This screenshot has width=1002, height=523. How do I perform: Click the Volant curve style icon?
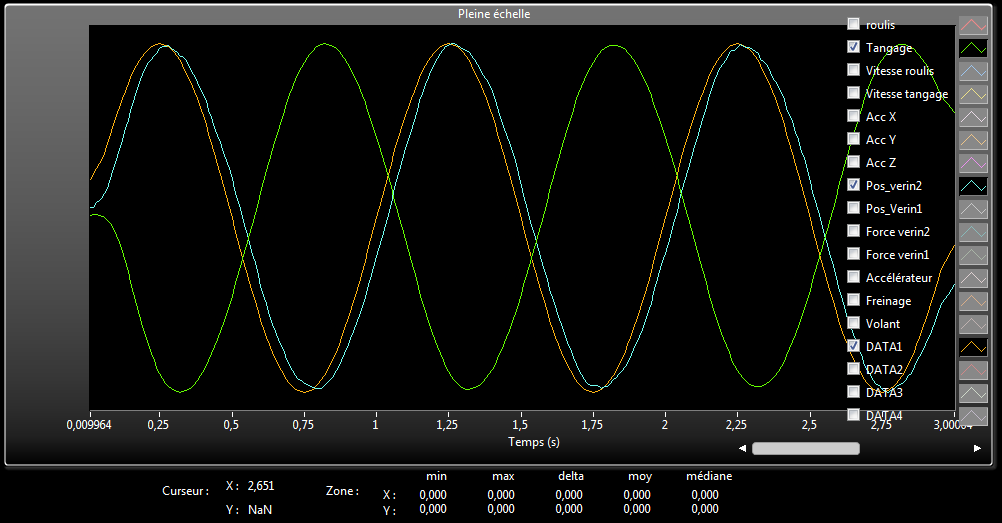coord(973,324)
